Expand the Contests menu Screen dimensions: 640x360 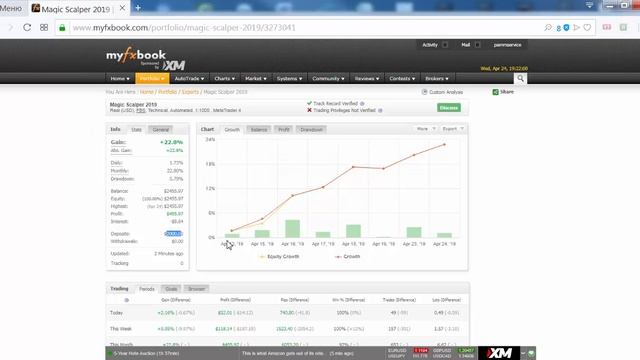coord(402,78)
